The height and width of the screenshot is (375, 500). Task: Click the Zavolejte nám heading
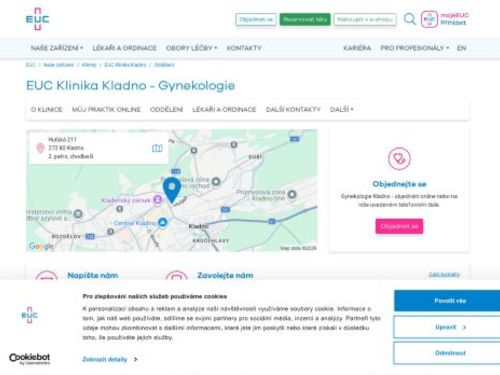[x=225, y=275]
